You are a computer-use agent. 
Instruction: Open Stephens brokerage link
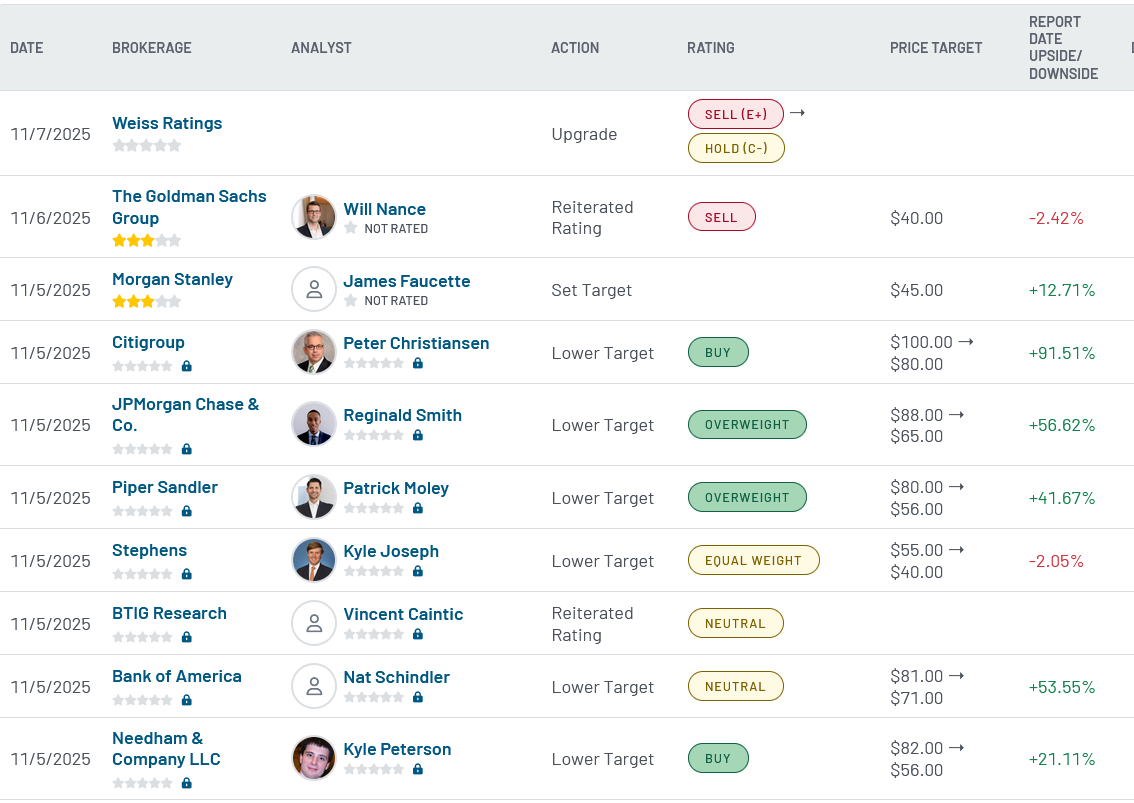(x=149, y=551)
